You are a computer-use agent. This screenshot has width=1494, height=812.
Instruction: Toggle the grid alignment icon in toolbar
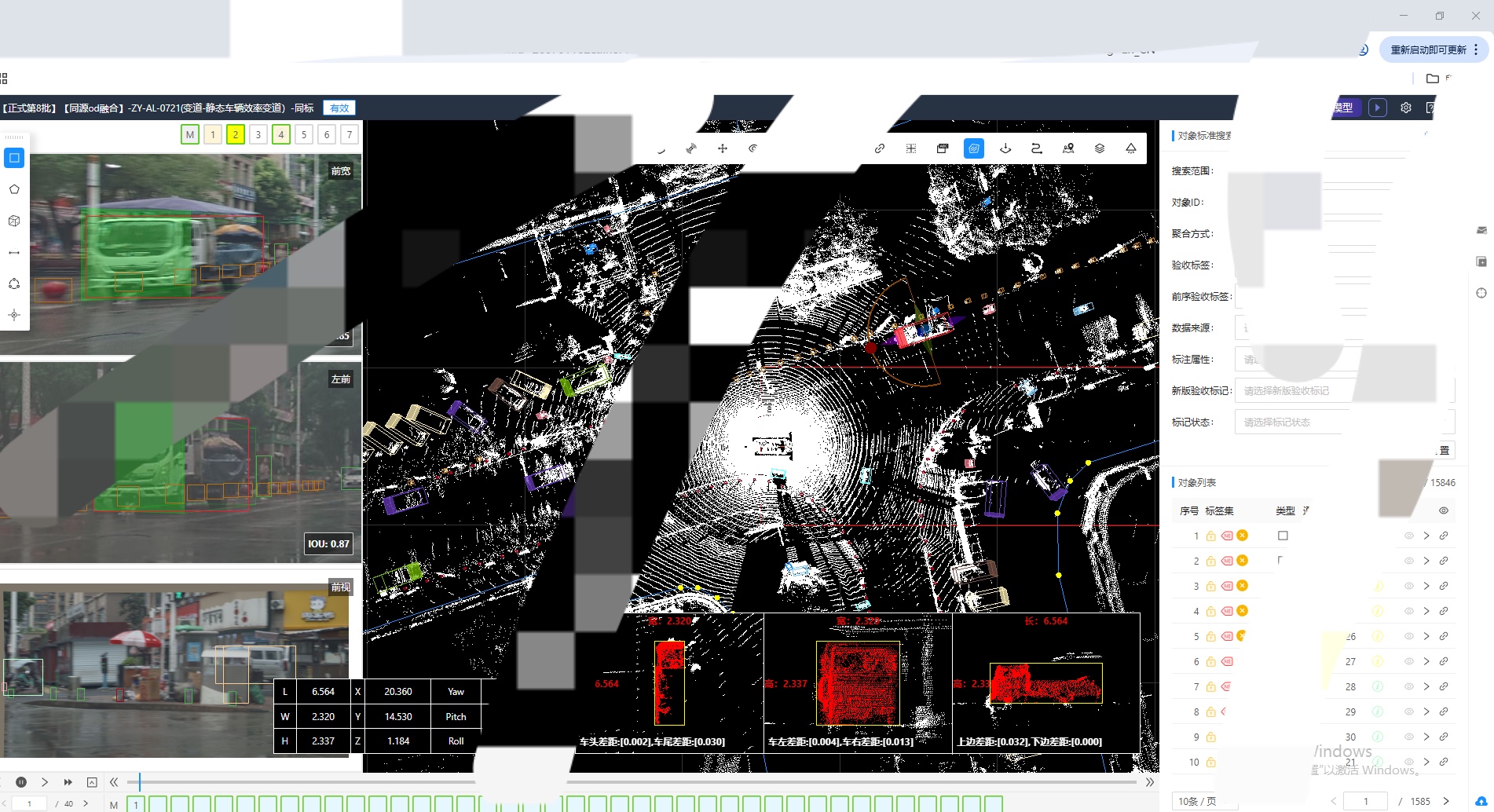click(x=911, y=148)
